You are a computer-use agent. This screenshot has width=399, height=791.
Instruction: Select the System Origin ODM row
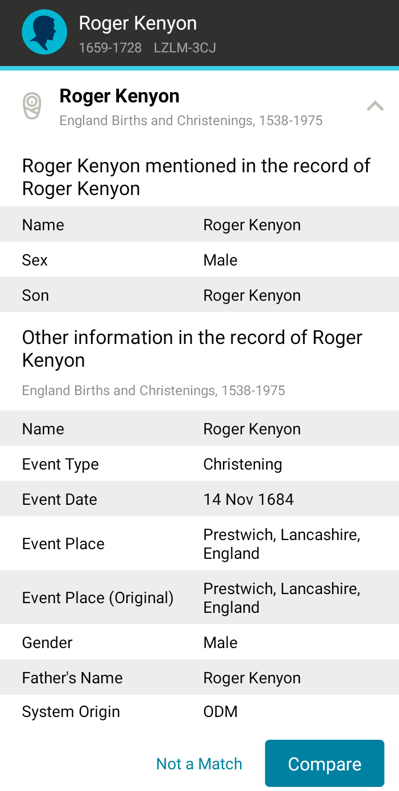point(199,712)
